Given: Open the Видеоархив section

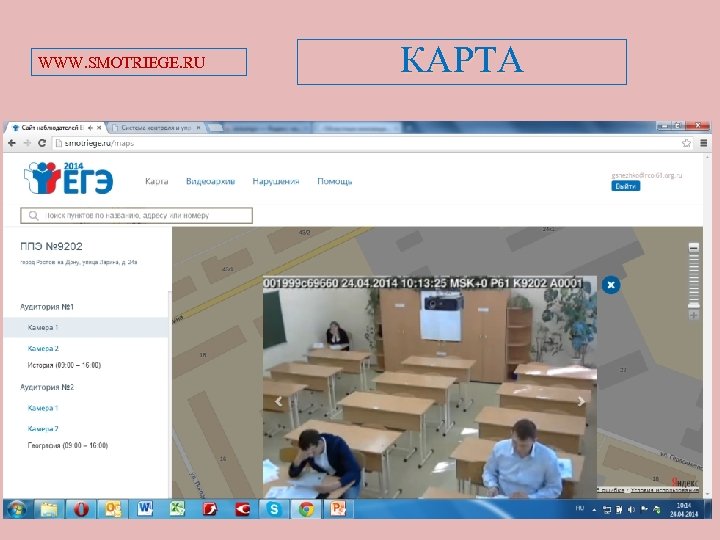Looking at the screenshot, I should tap(210, 181).
